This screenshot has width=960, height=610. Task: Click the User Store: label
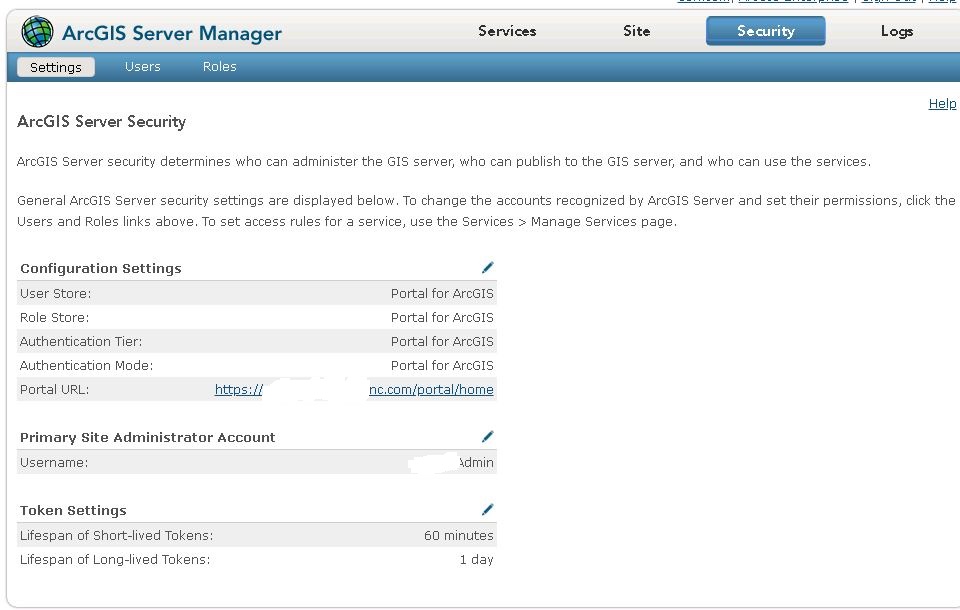point(56,293)
